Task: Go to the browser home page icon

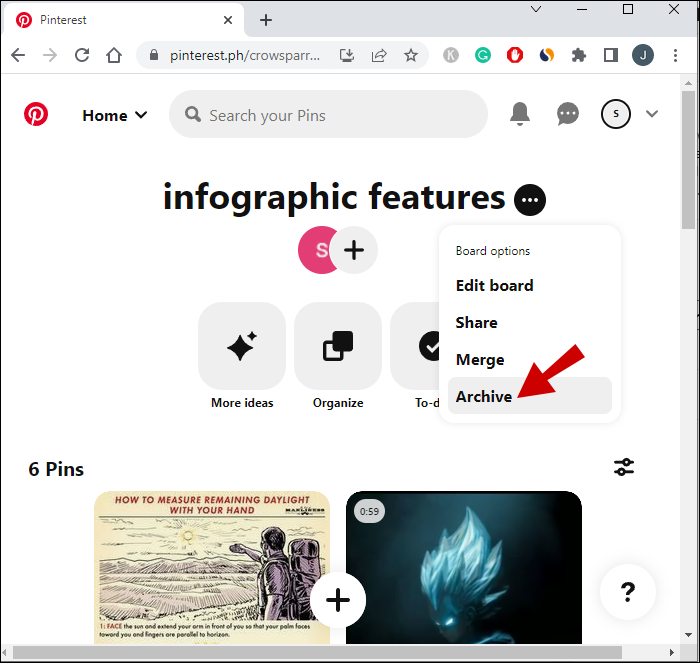Action: click(x=114, y=55)
